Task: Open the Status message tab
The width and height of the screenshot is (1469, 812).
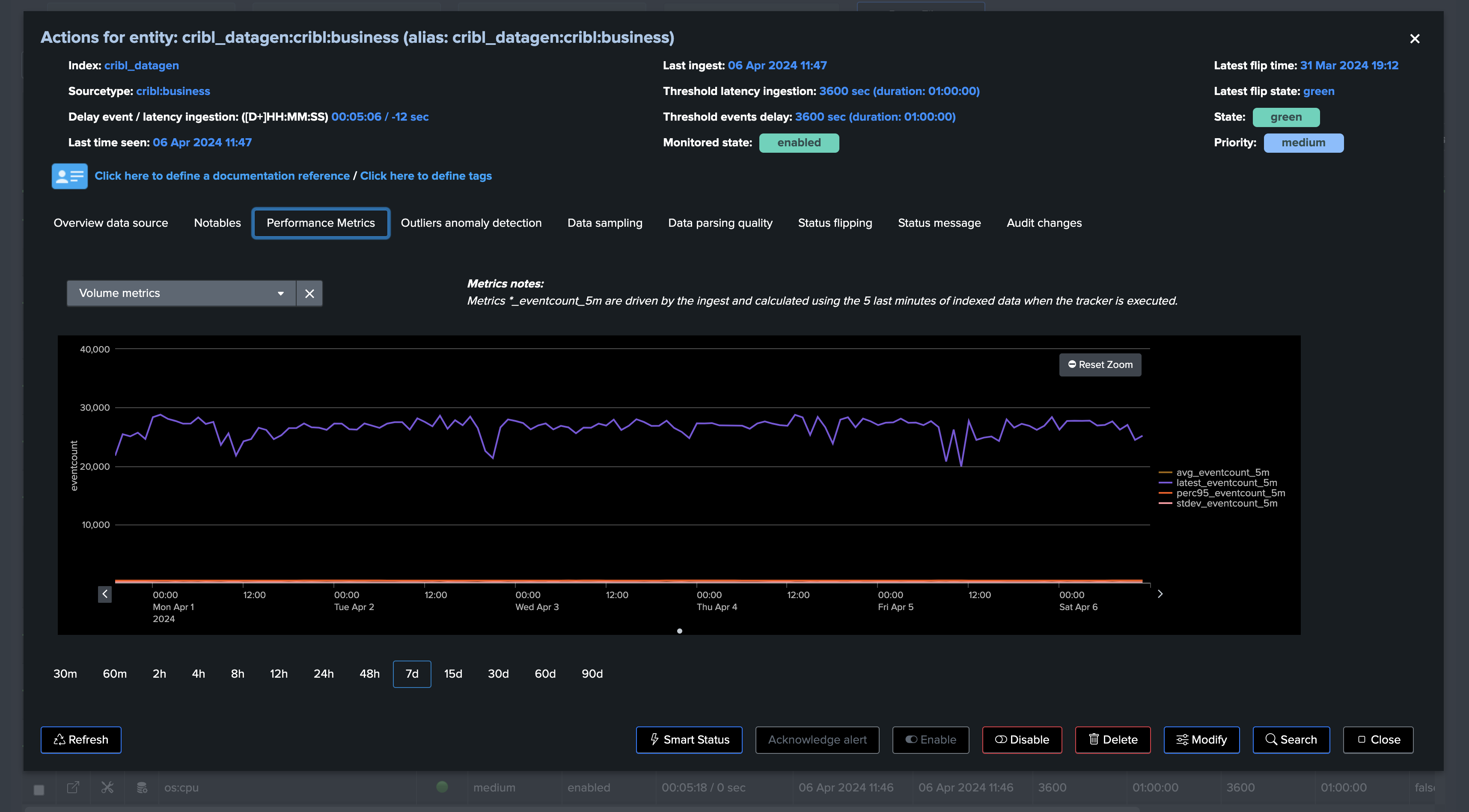Action: 939,223
